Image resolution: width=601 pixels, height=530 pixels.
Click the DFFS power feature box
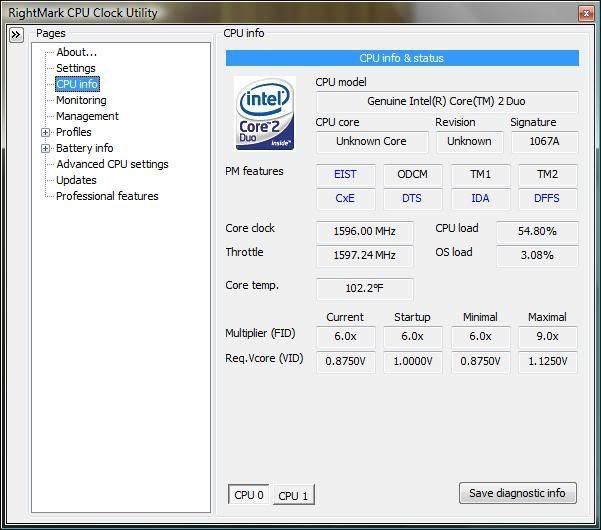click(547, 199)
